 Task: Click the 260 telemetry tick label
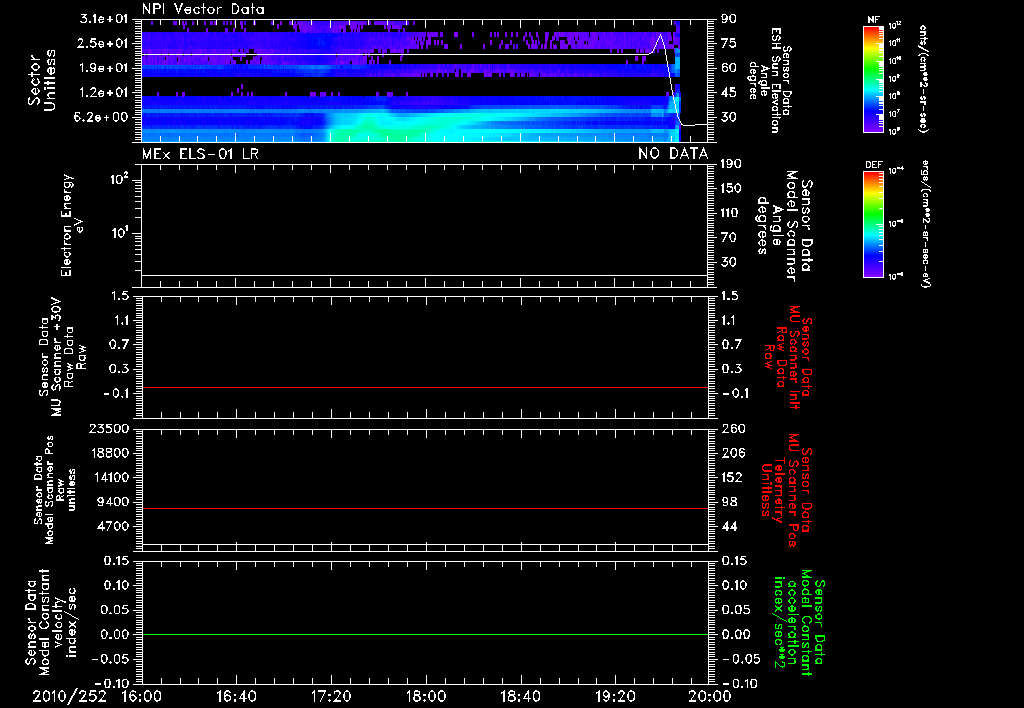[732, 429]
